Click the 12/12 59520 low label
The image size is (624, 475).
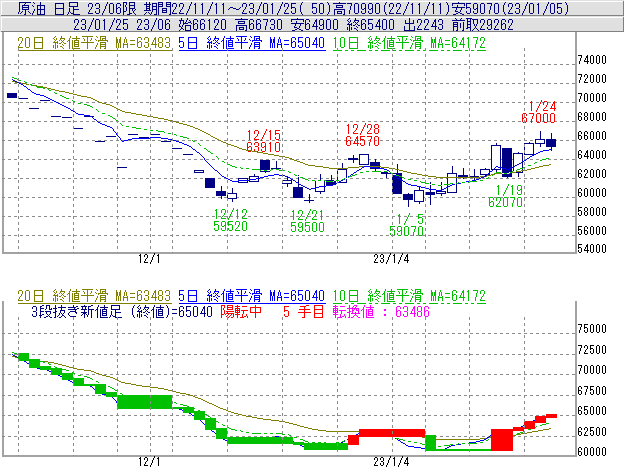click(230, 220)
